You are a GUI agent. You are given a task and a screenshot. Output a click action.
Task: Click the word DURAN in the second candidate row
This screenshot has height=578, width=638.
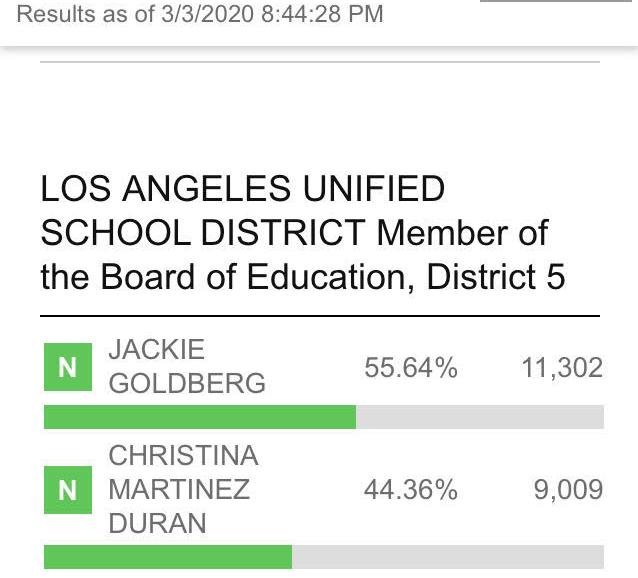(157, 523)
